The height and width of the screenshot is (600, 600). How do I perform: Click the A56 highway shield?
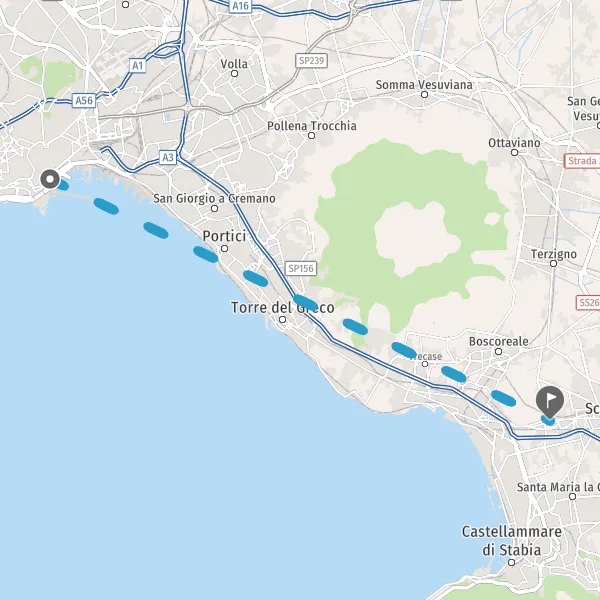(84, 101)
